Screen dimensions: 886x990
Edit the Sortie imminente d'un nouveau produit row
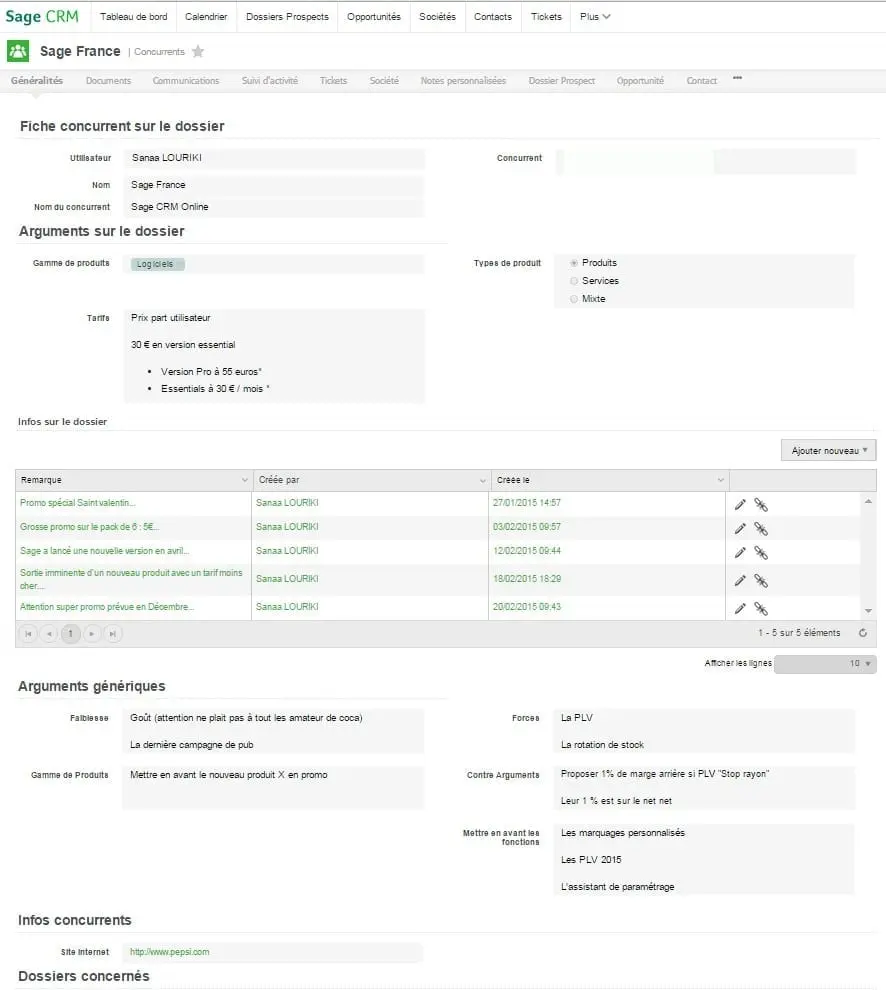(740, 580)
